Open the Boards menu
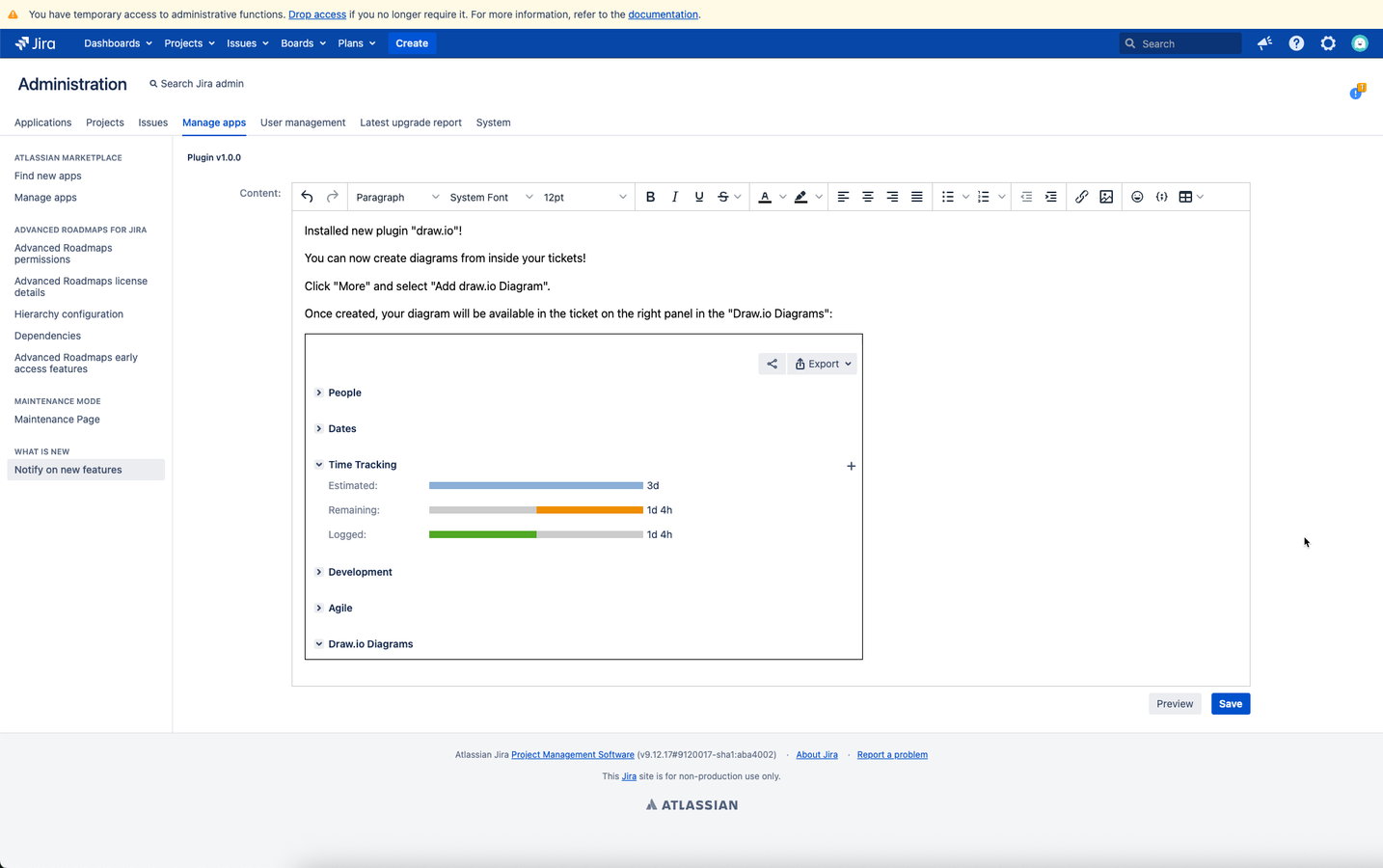 pyautogui.click(x=303, y=43)
